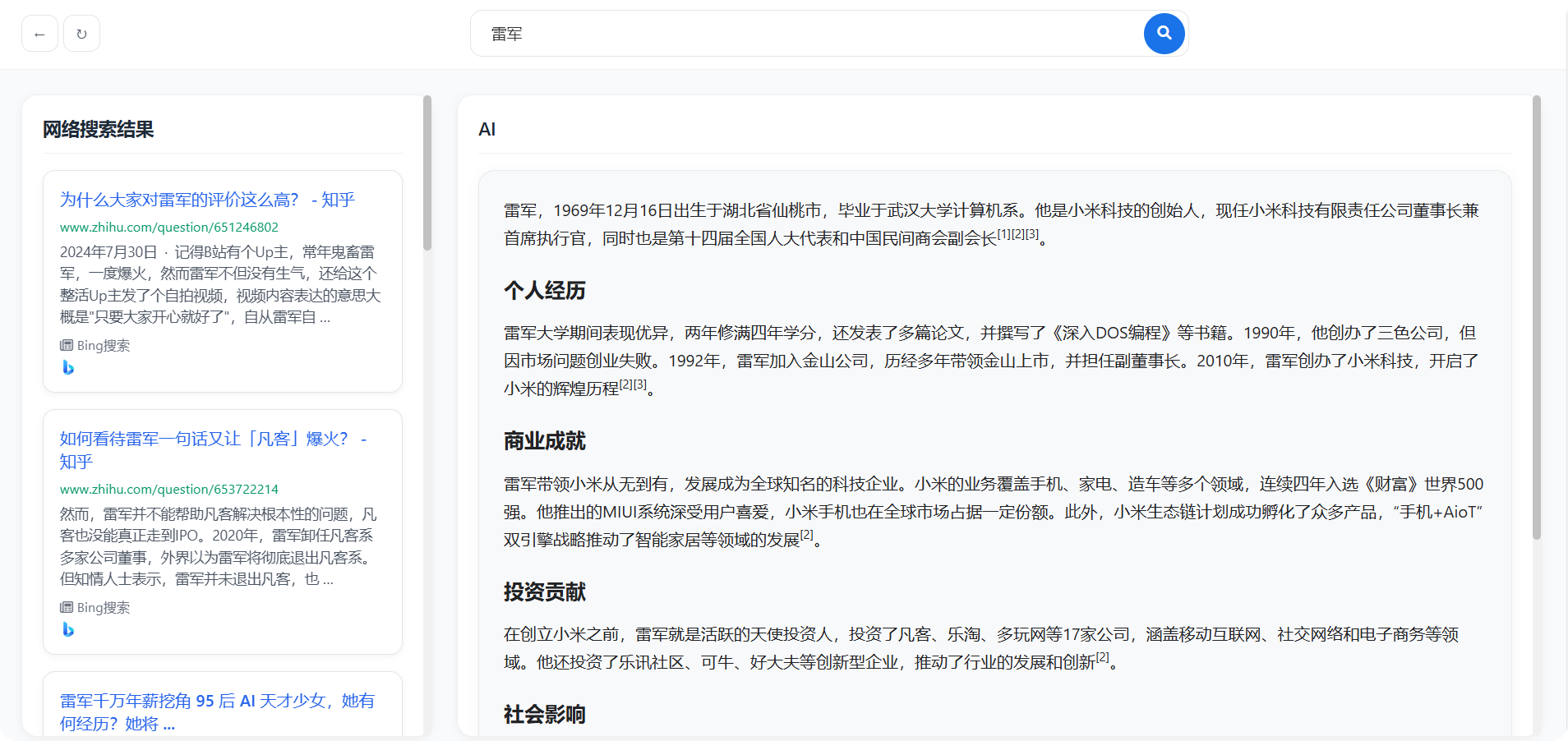
Task: Click the snippet starting 然而，雷军并不能帮助凡客
Action: pos(219,546)
